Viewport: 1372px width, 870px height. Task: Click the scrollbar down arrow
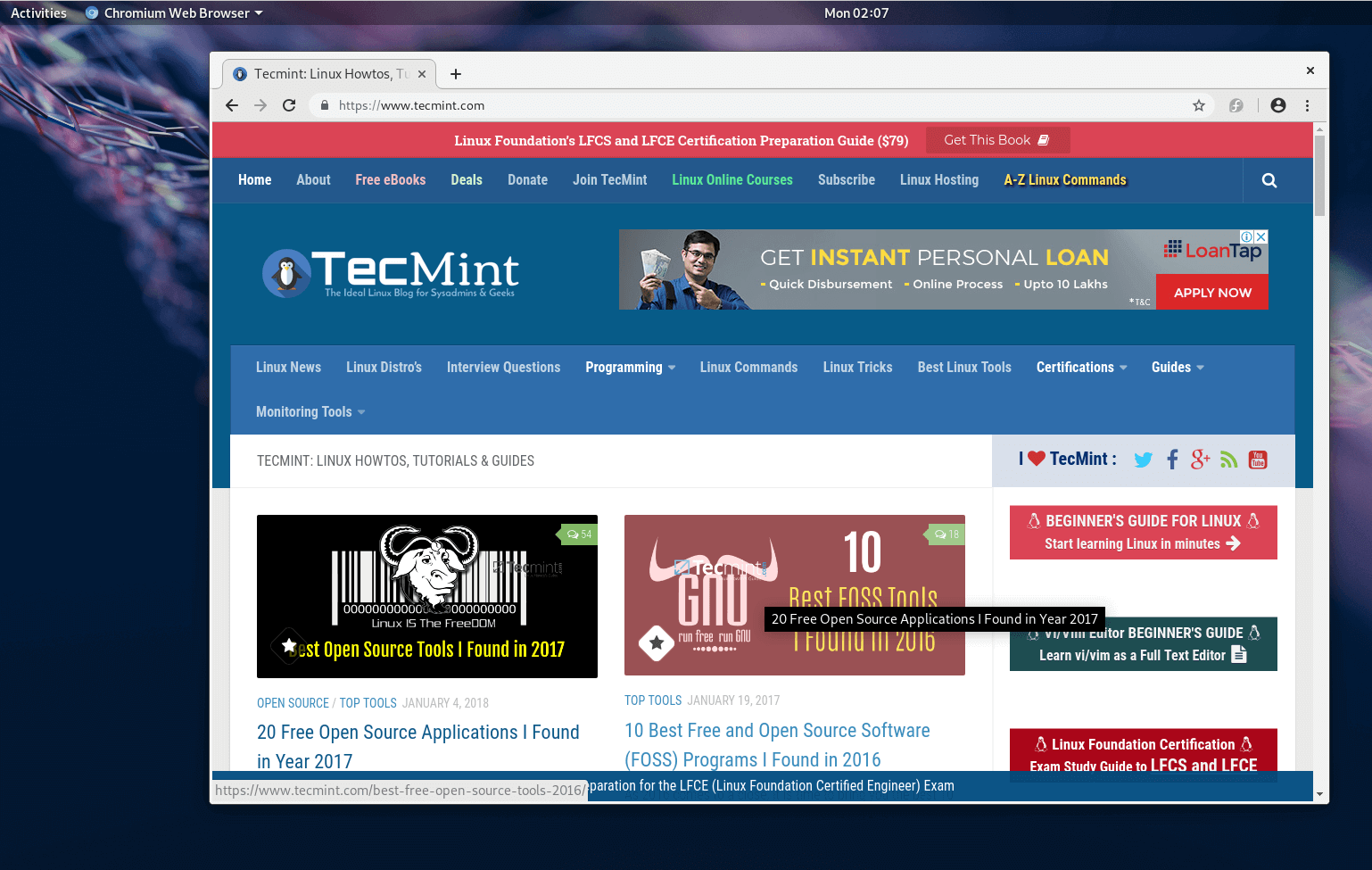point(1319,794)
